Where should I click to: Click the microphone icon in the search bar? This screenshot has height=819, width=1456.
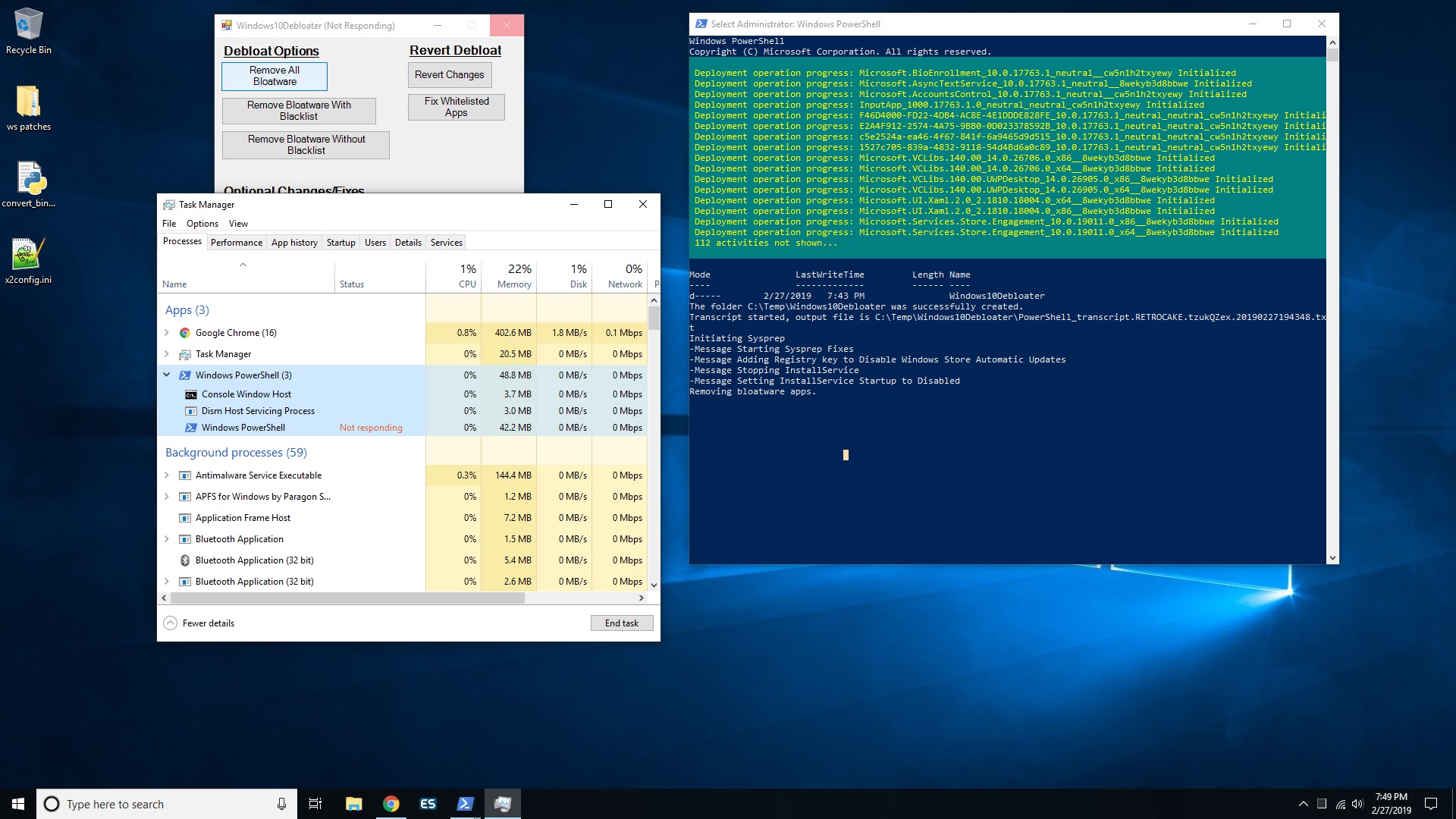coord(281,803)
